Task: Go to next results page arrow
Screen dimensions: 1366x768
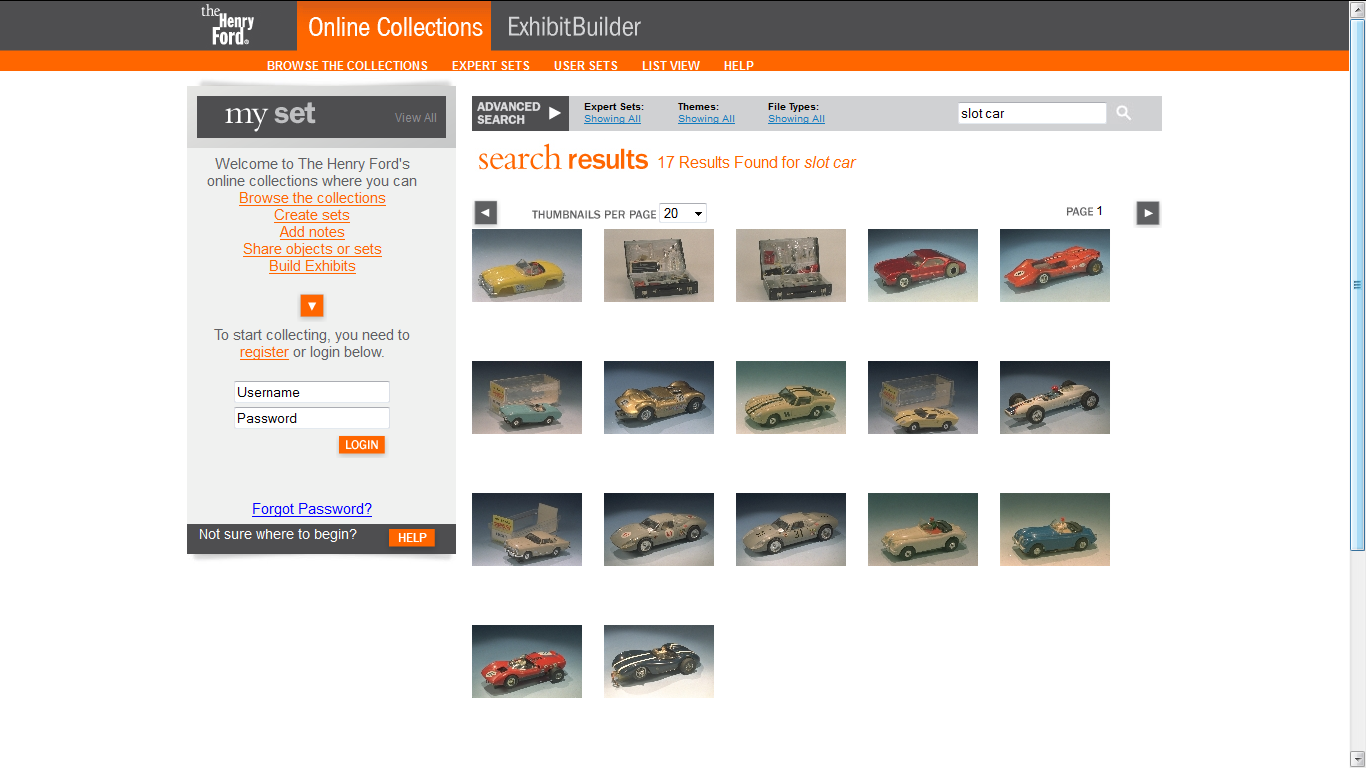Action: 1147,213
